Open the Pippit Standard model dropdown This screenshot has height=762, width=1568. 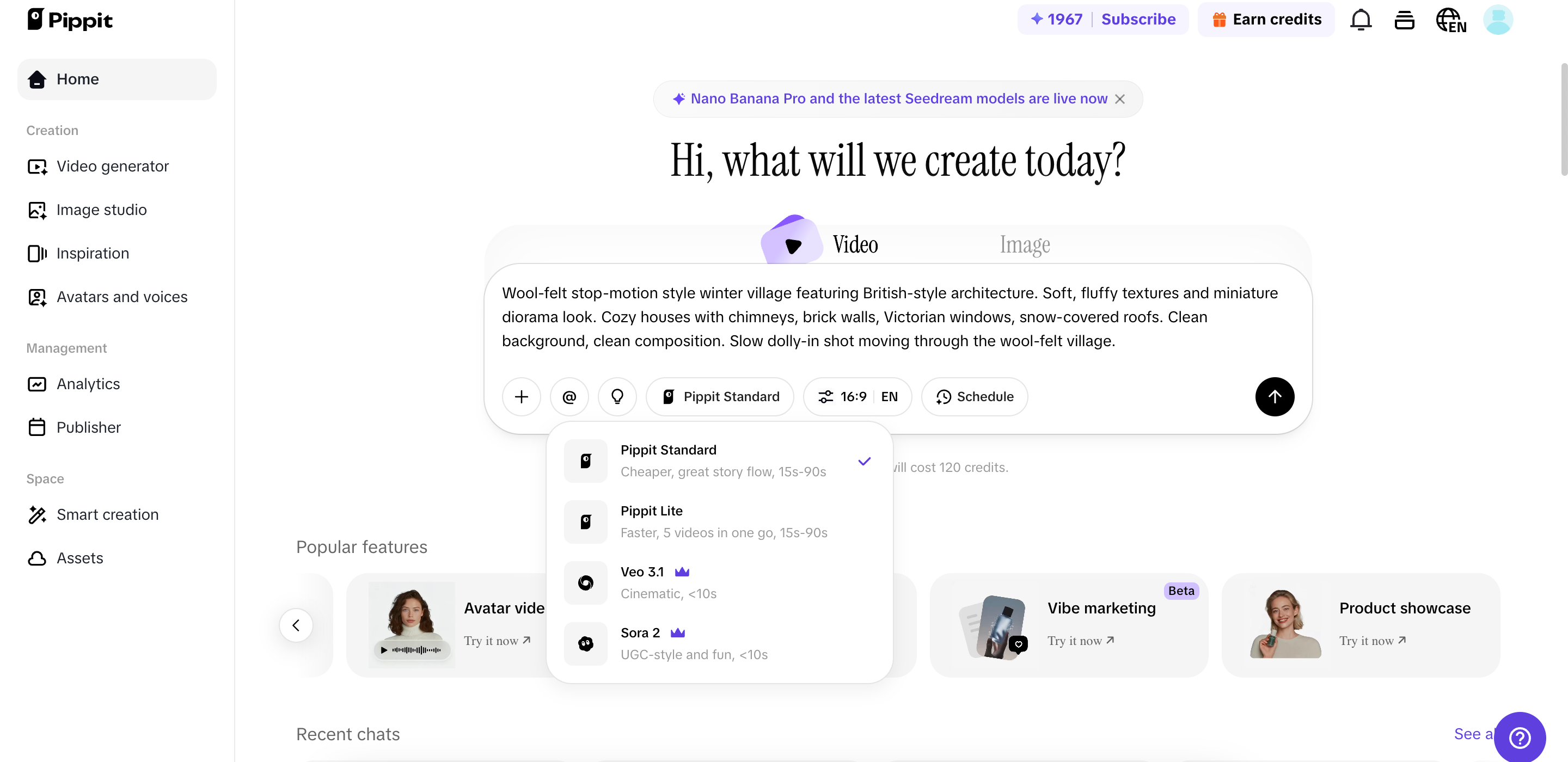click(720, 396)
